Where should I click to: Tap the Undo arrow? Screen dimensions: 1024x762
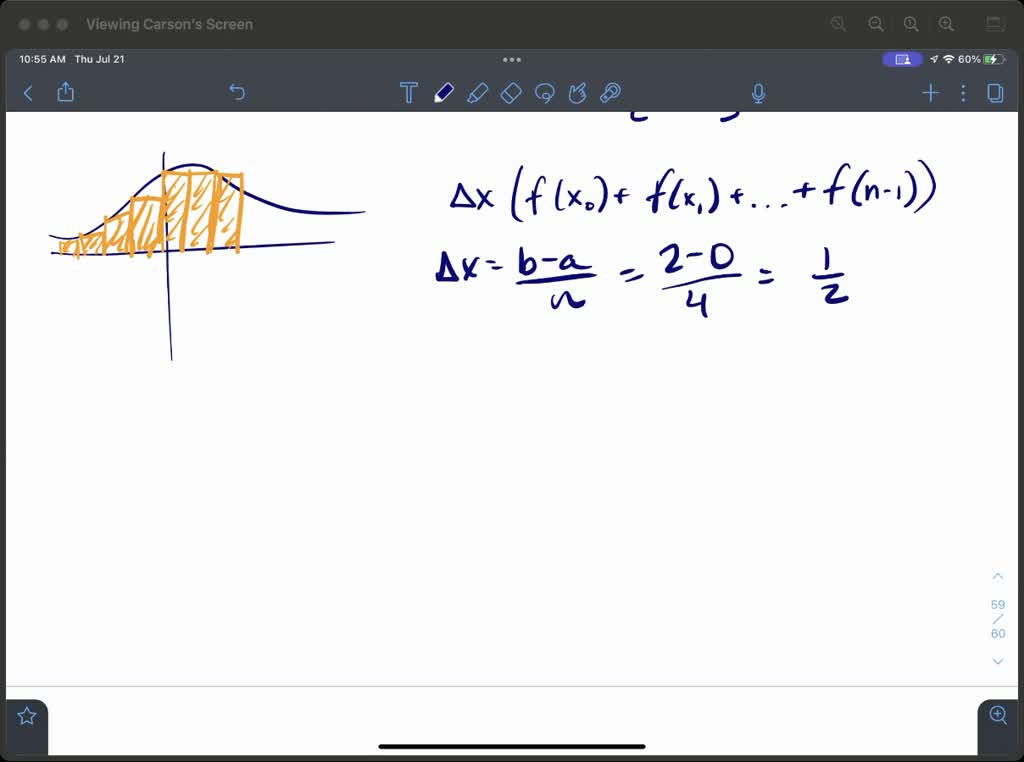pyautogui.click(x=237, y=92)
